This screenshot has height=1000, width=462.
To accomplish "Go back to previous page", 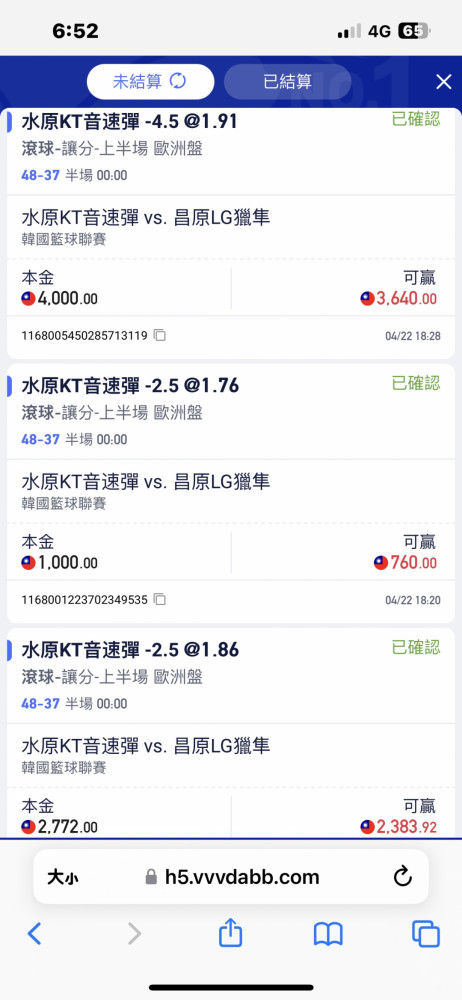I will pyautogui.click(x=34, y=934).
